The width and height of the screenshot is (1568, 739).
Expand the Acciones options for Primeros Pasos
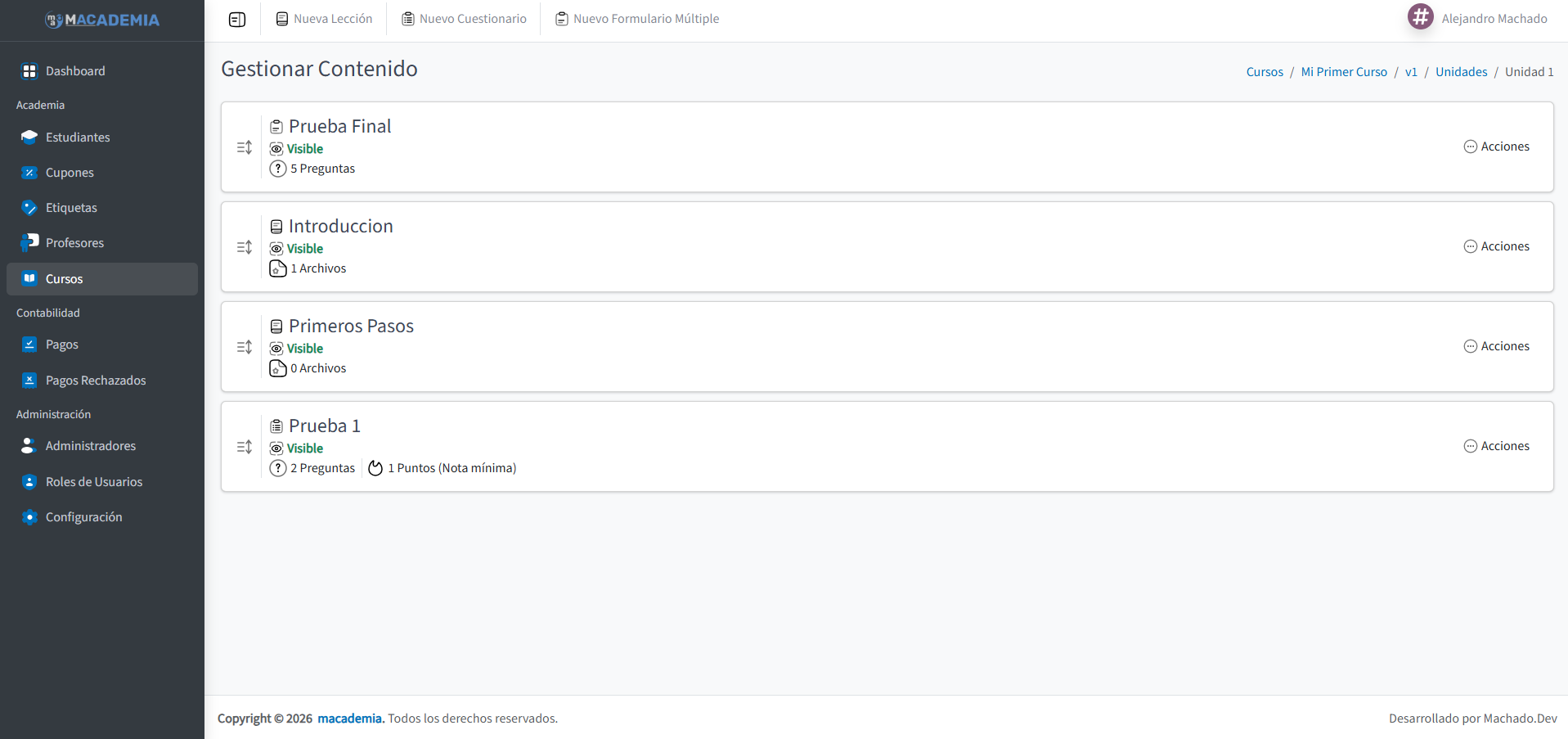(x=1497, y=345)
